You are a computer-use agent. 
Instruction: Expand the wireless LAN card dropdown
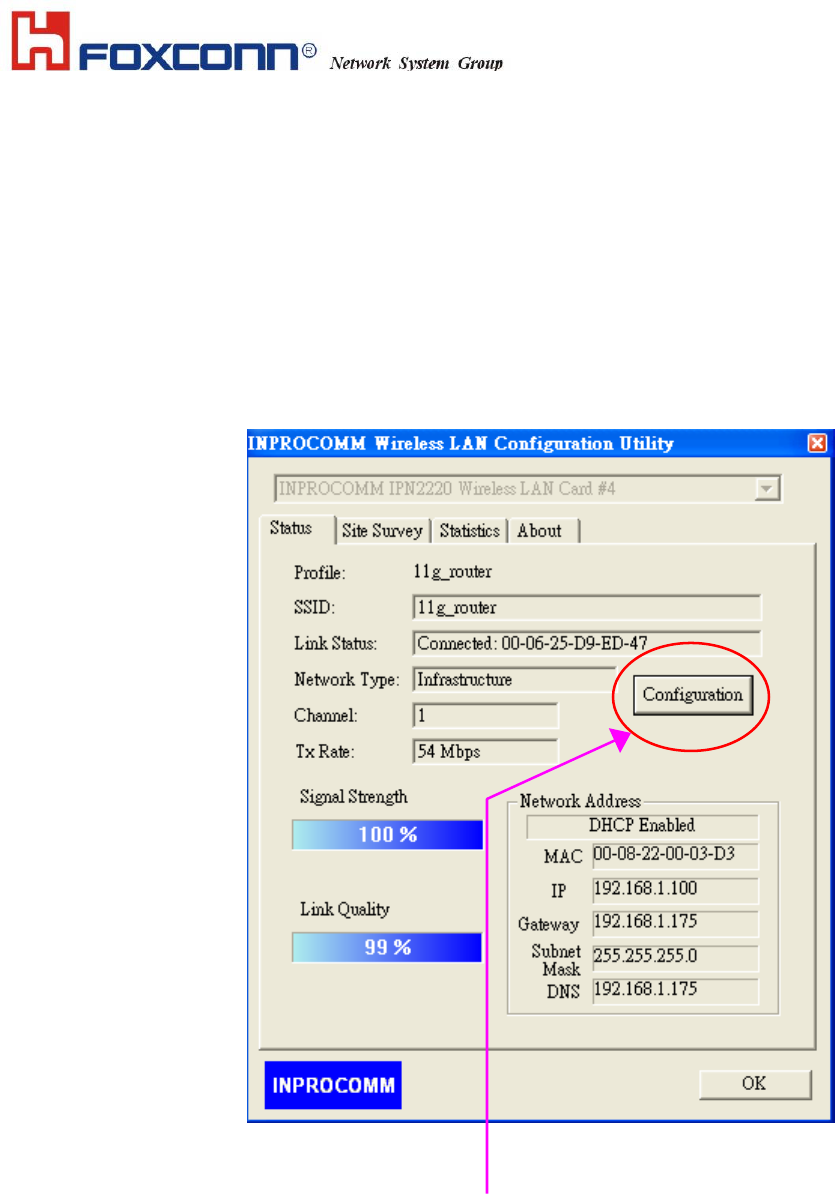coord(767,489)
